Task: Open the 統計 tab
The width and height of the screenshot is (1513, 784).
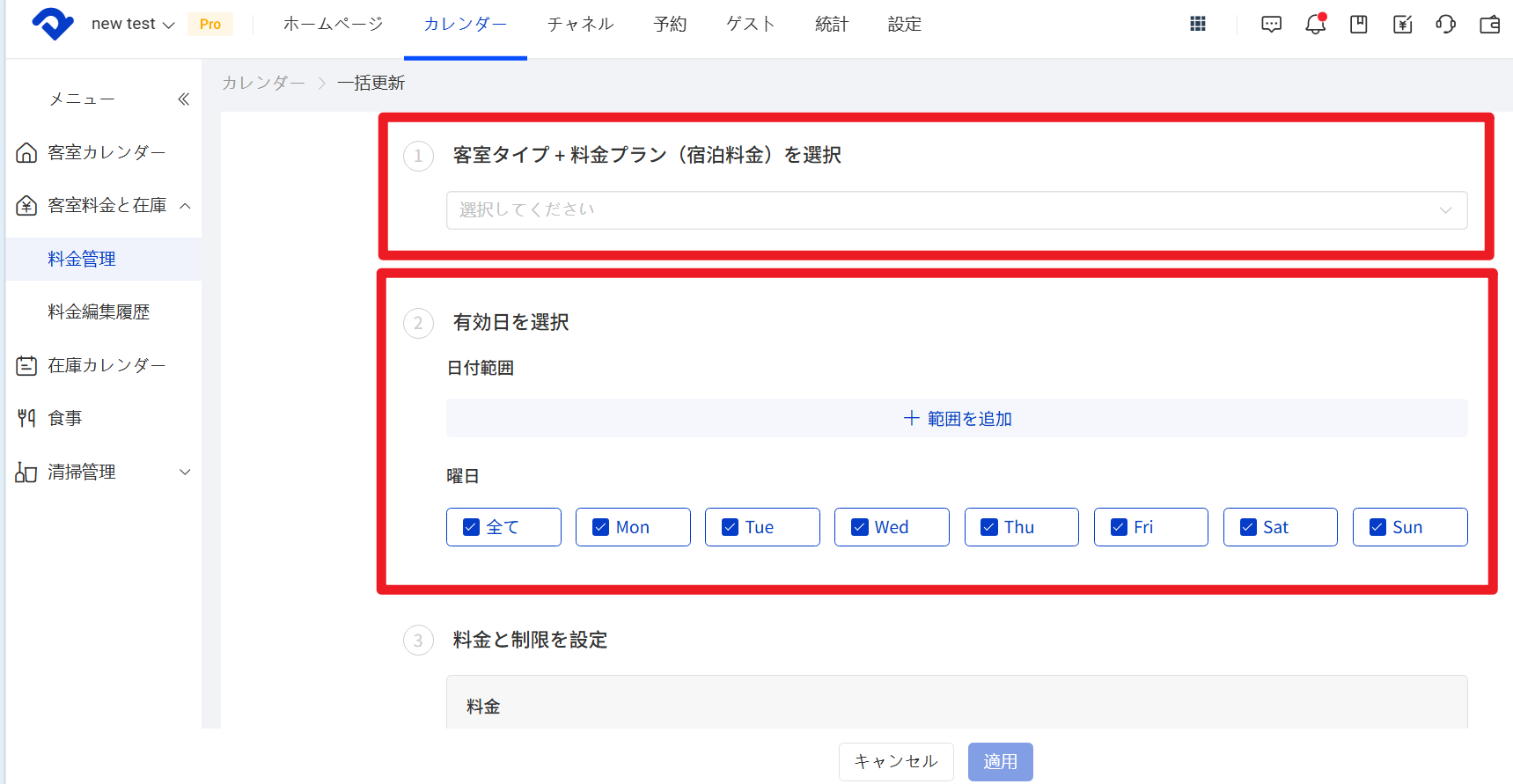Action: click(832, 24)
